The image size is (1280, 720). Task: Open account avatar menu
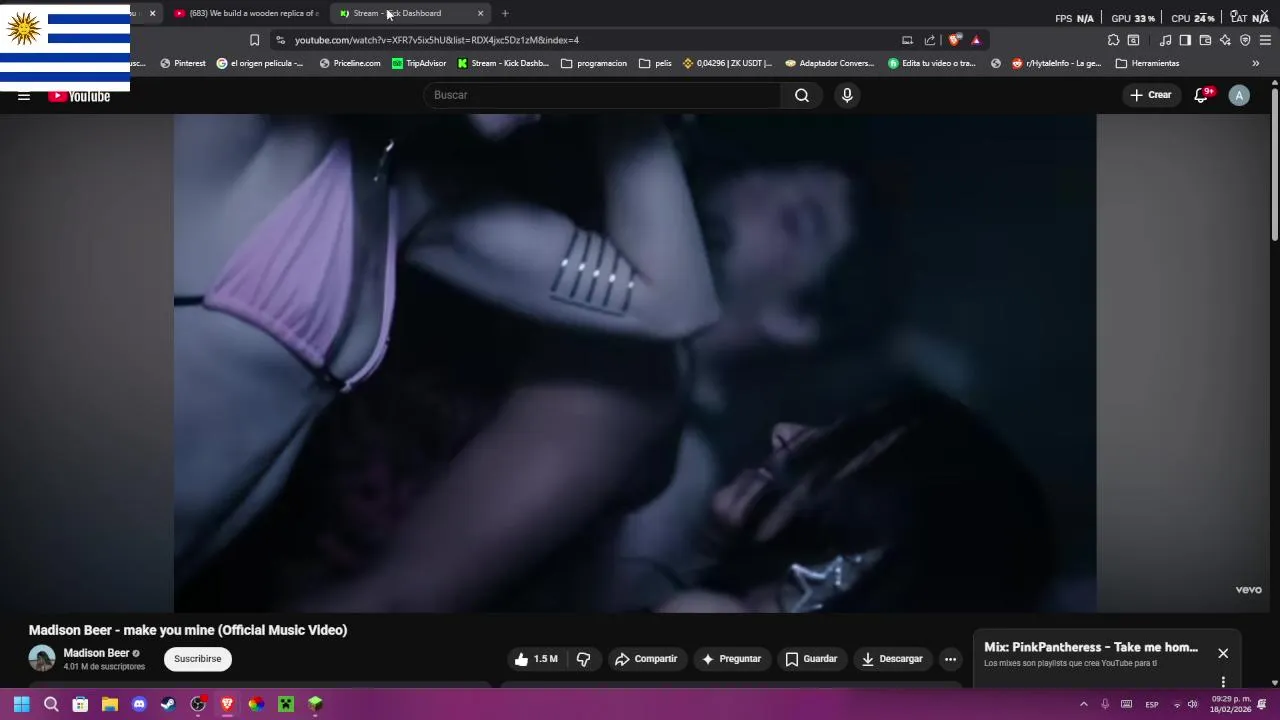(1239, 95)
